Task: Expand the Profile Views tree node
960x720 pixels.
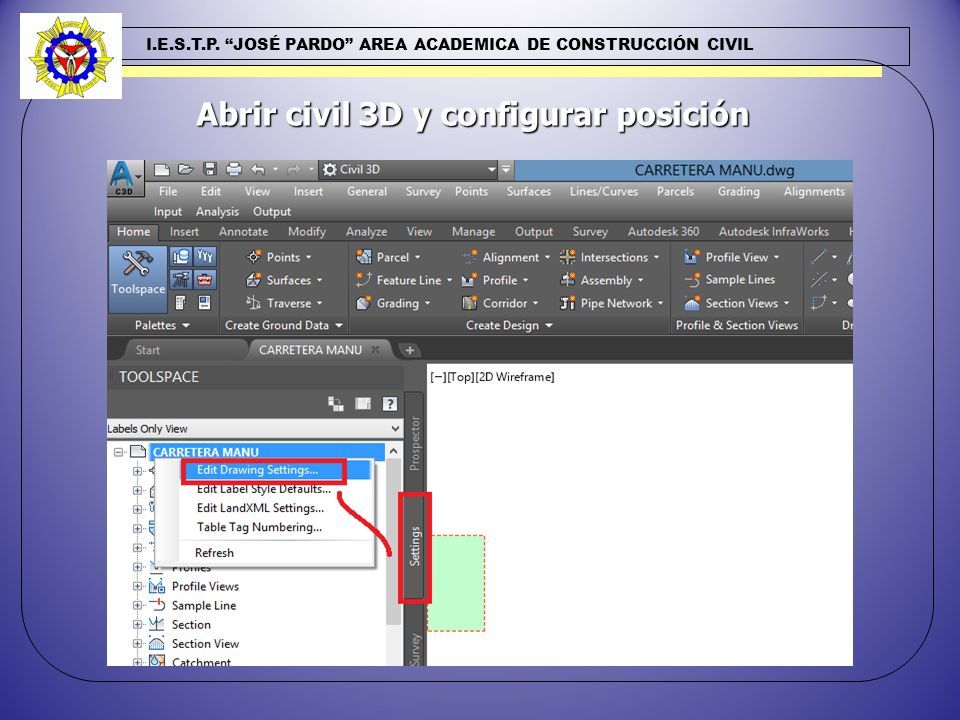Action: pyautogui.click(x=137, y=587)
